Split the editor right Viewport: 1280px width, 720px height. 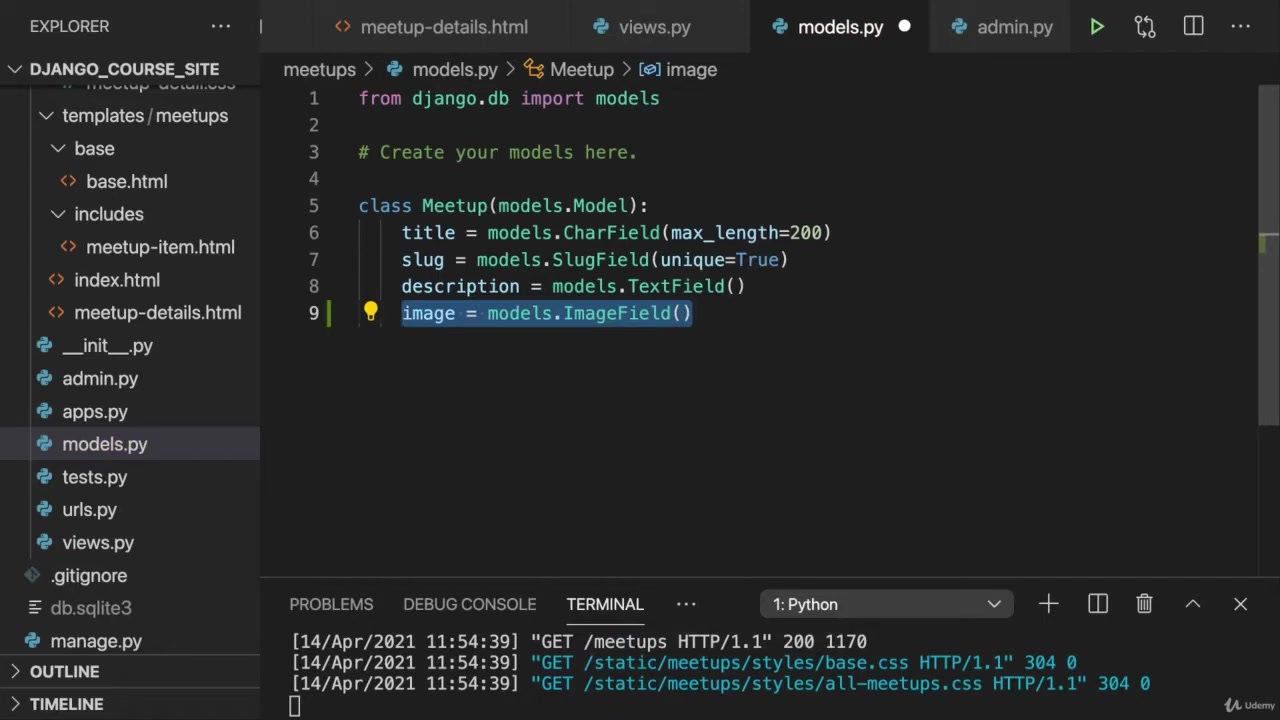click(x=1193, y=27)
